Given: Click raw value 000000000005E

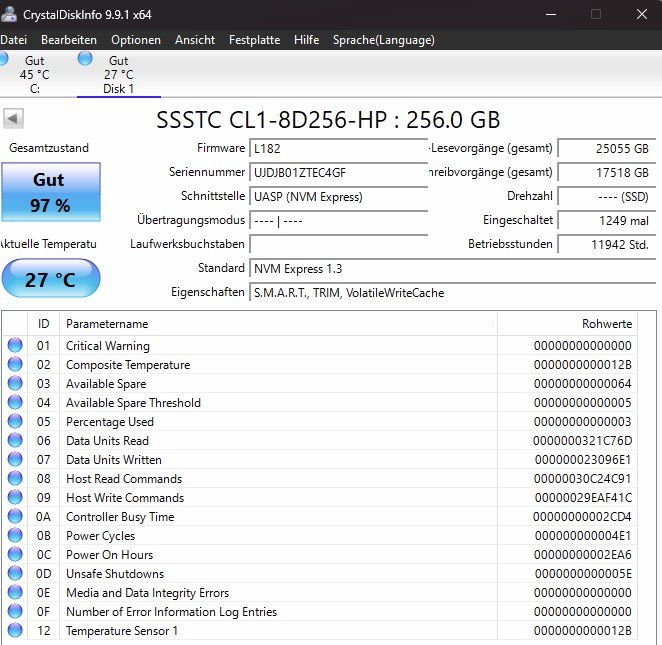Looking at the screenshot, I should 583,574.
